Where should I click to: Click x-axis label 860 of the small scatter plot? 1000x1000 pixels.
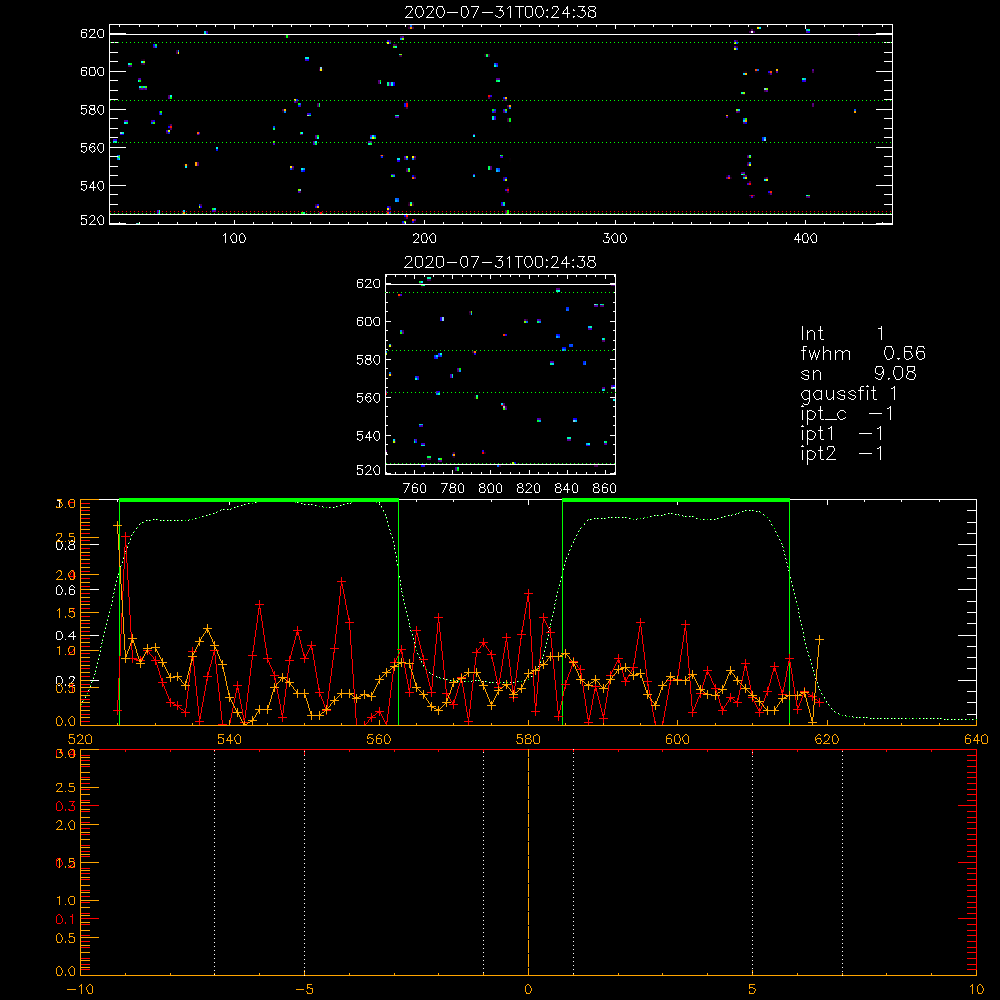[605, 489]
